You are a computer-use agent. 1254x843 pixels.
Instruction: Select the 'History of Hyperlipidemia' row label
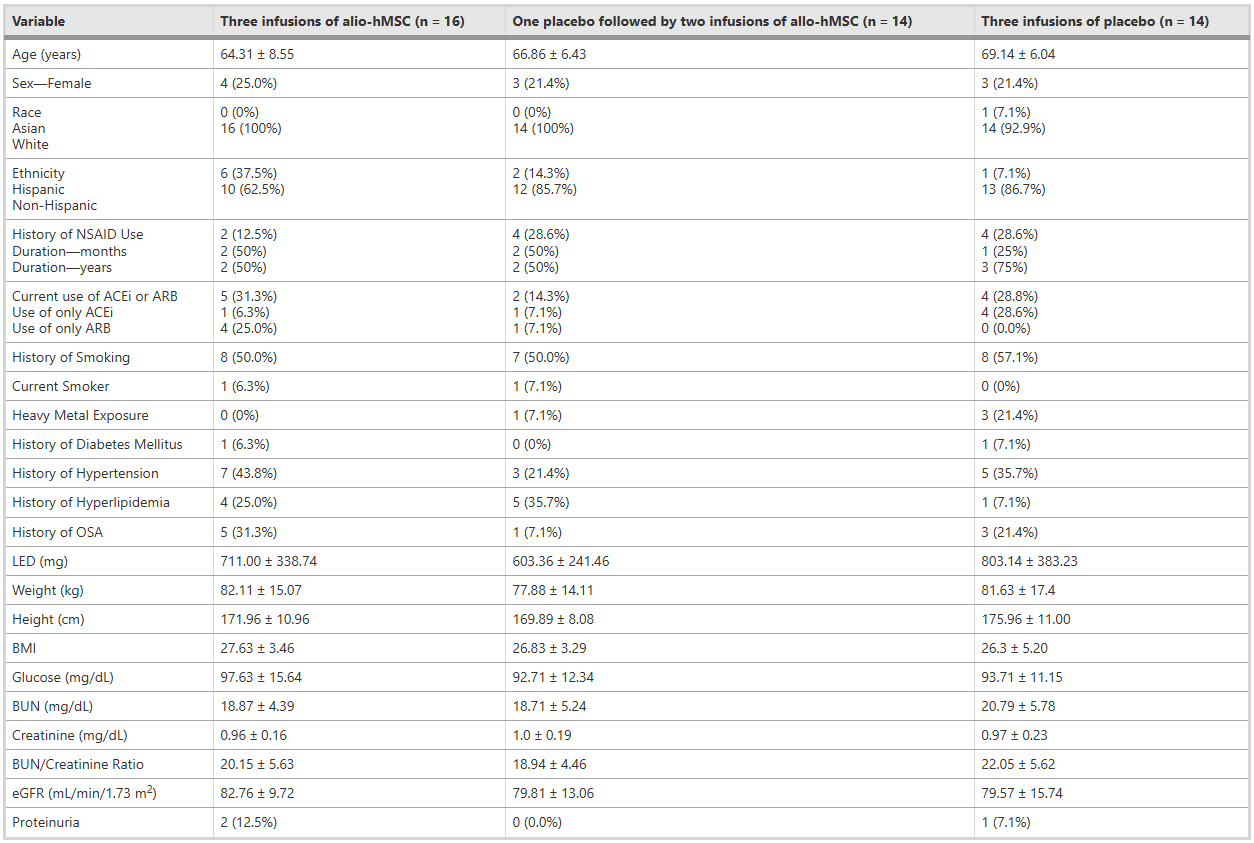pos(91,502)
